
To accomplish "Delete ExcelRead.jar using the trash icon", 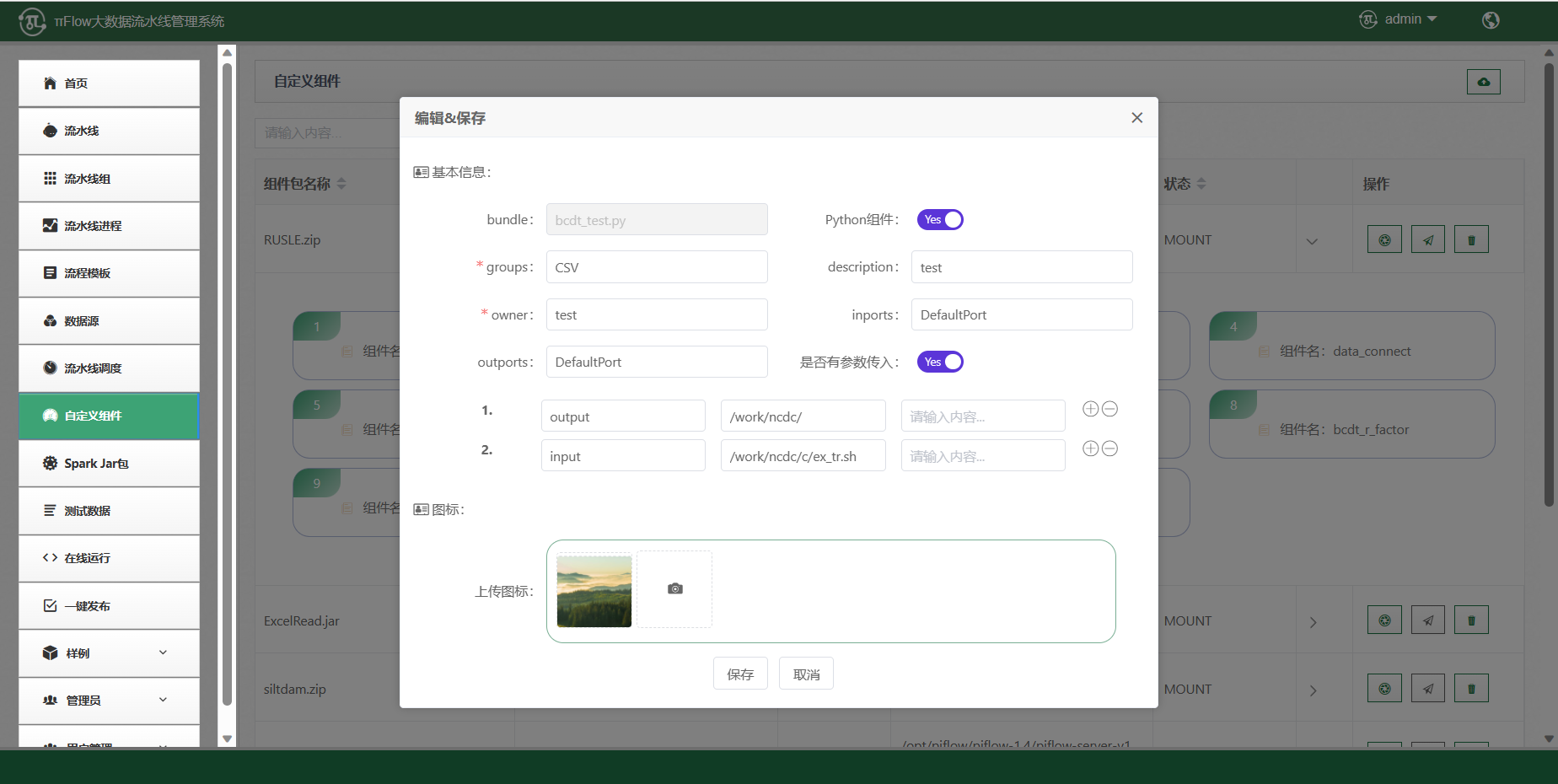I will tap(1471, 620).
